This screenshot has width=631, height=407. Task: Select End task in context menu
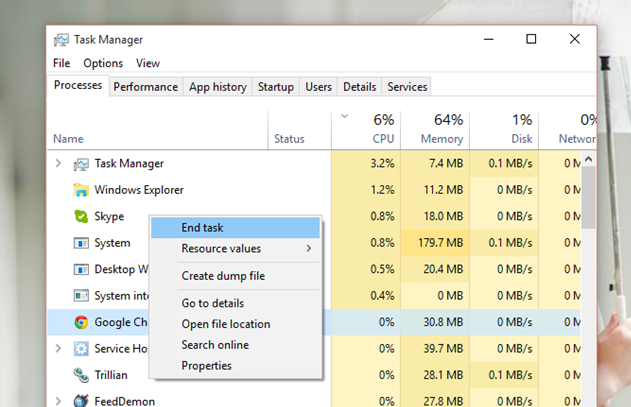click(x=235, y=228)
